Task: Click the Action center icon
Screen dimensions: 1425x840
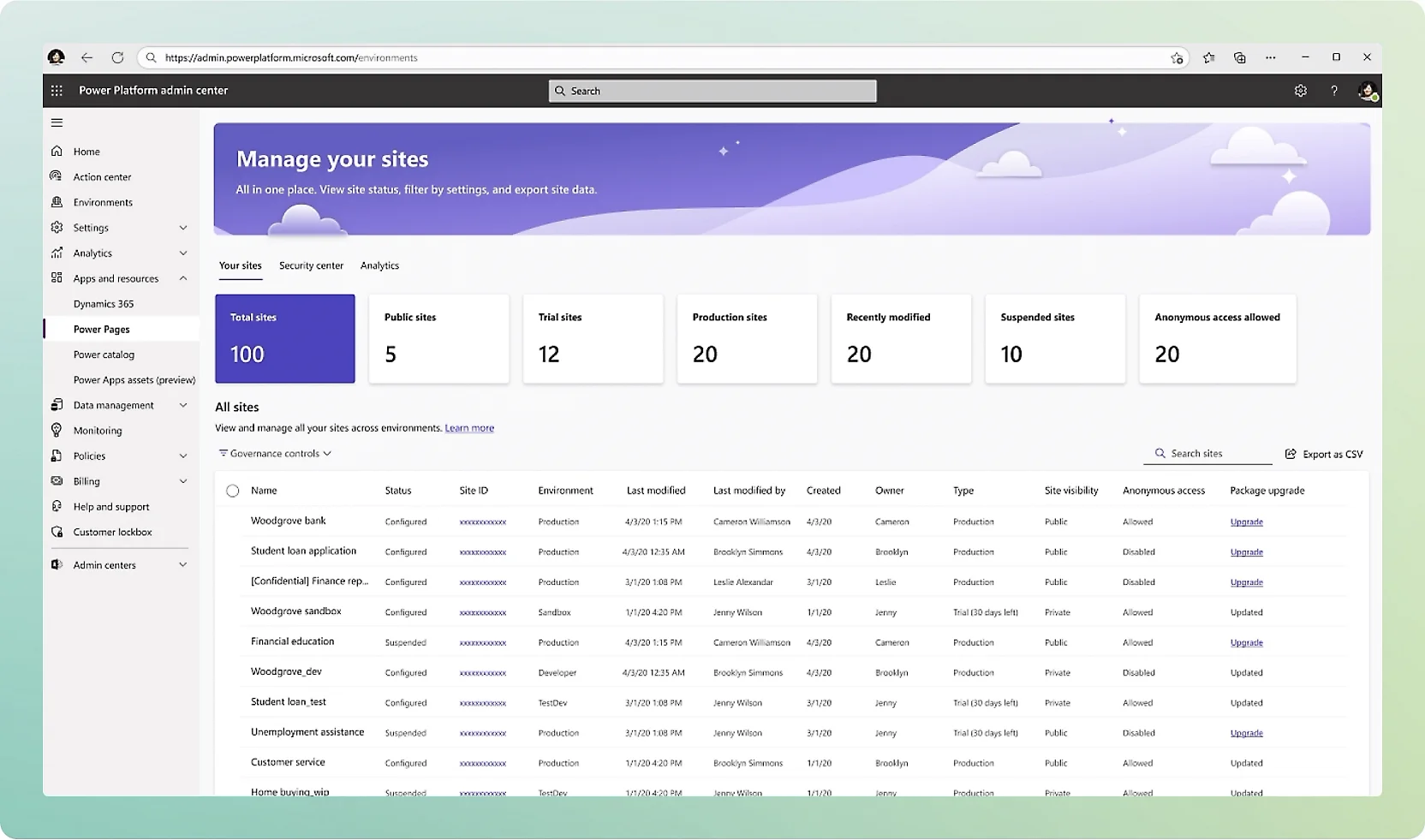Action: [x=57, y=176]
